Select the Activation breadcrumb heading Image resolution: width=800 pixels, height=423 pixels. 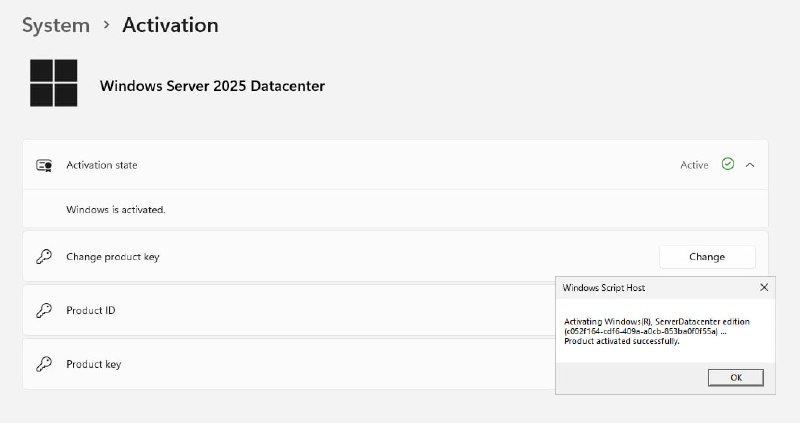pyautogui.click(x=170, y=25)
